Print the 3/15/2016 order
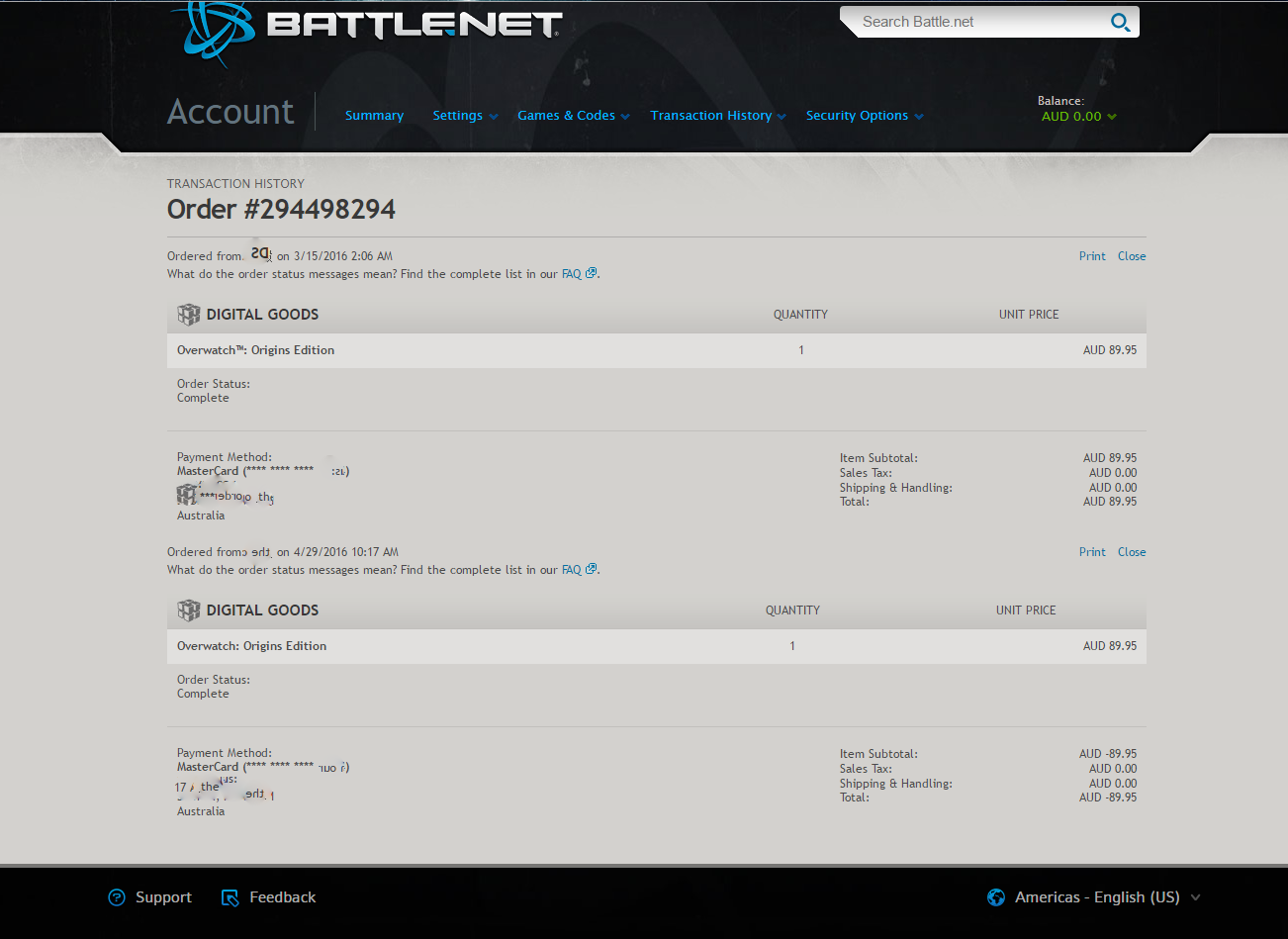 1092,256
